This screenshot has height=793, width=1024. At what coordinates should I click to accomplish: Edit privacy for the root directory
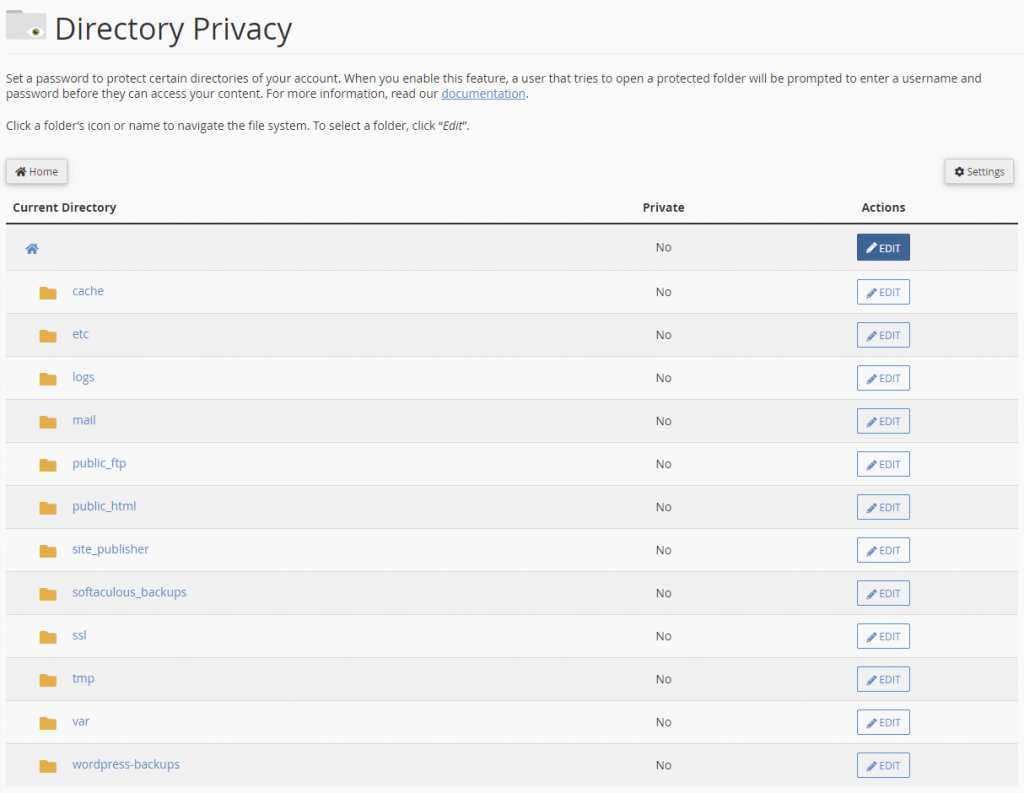click(x=883, y=247)
